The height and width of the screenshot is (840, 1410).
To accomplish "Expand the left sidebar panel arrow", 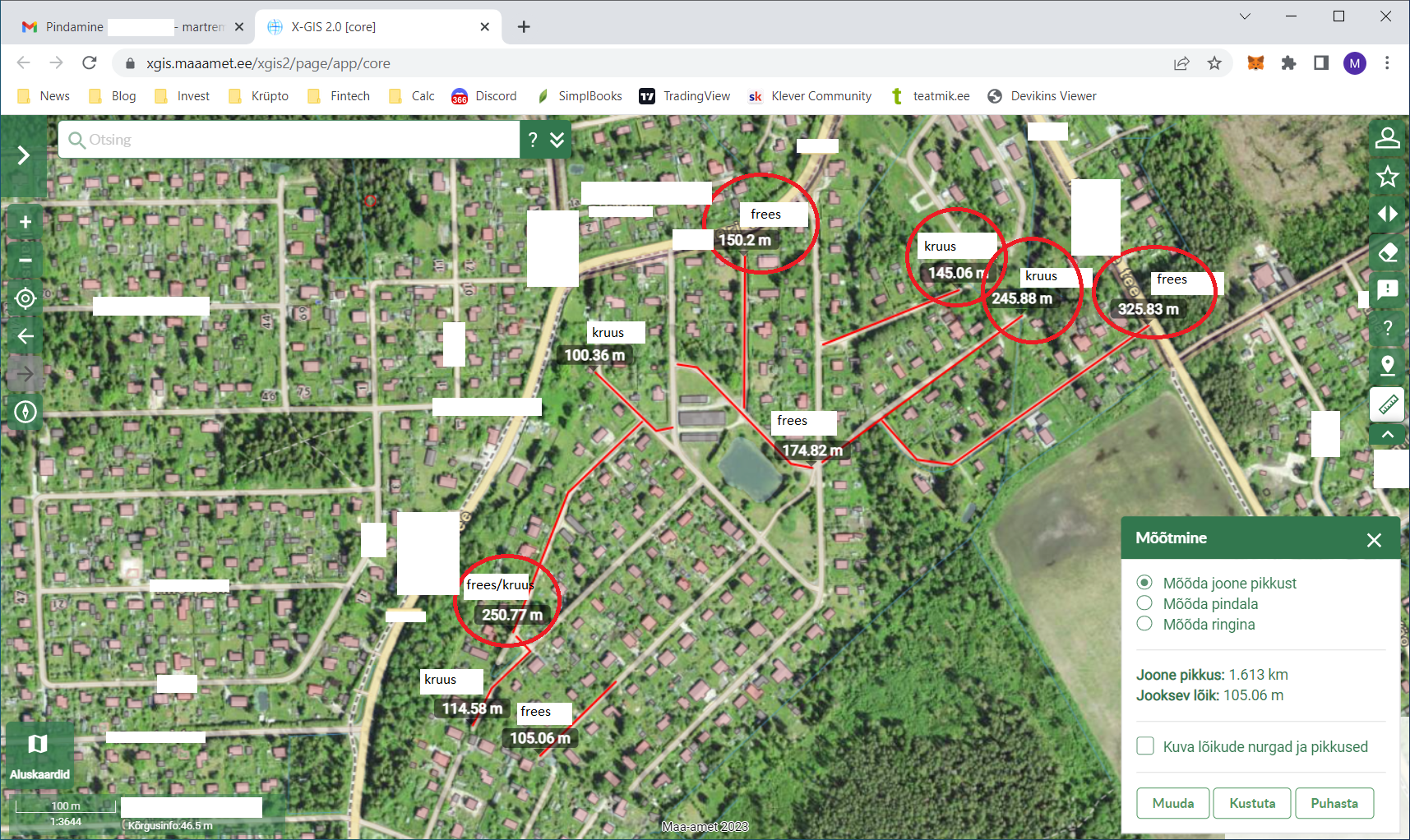I will pyautogui.click(x=24, y=155).
